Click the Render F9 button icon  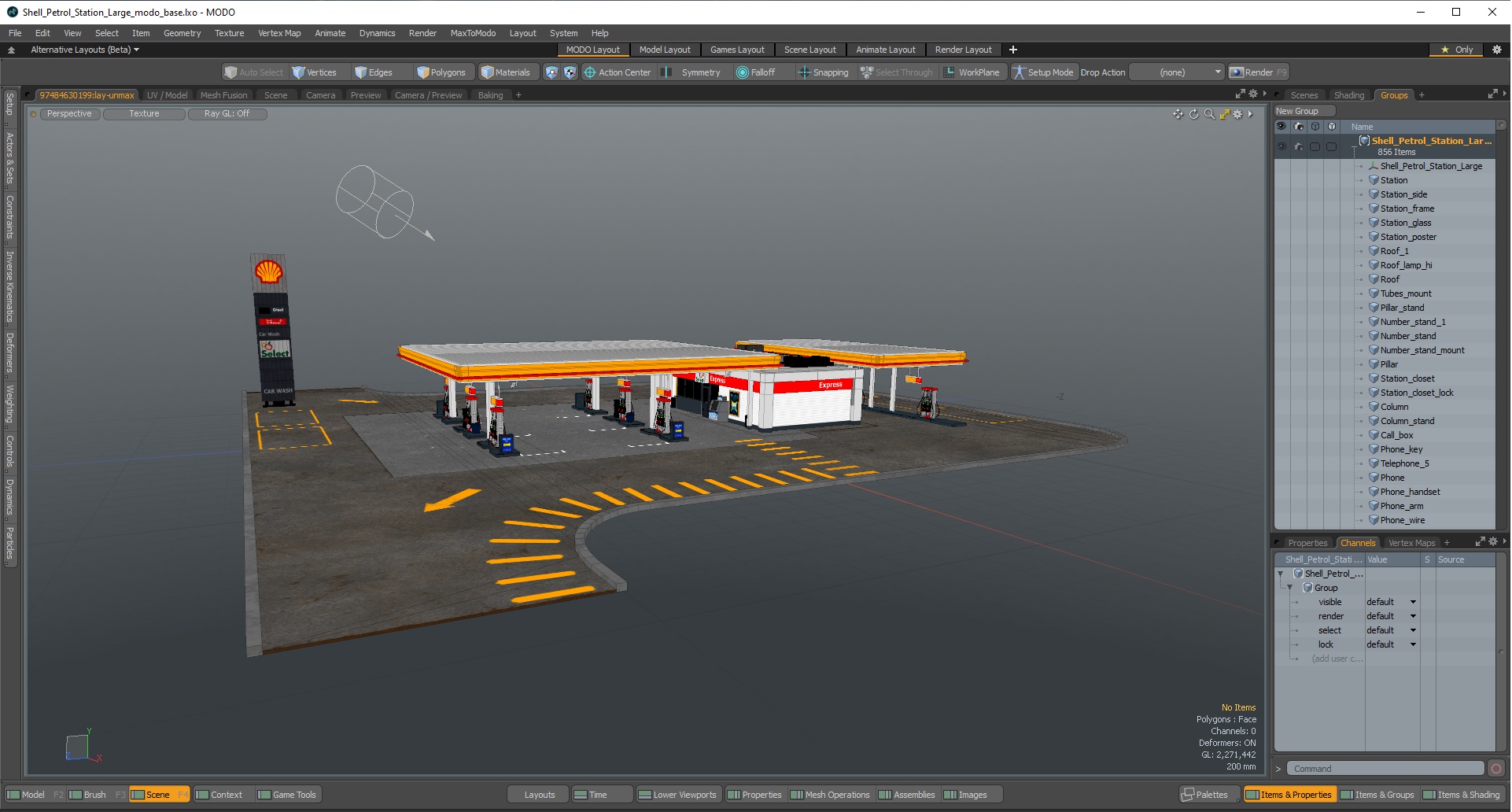1237,72
